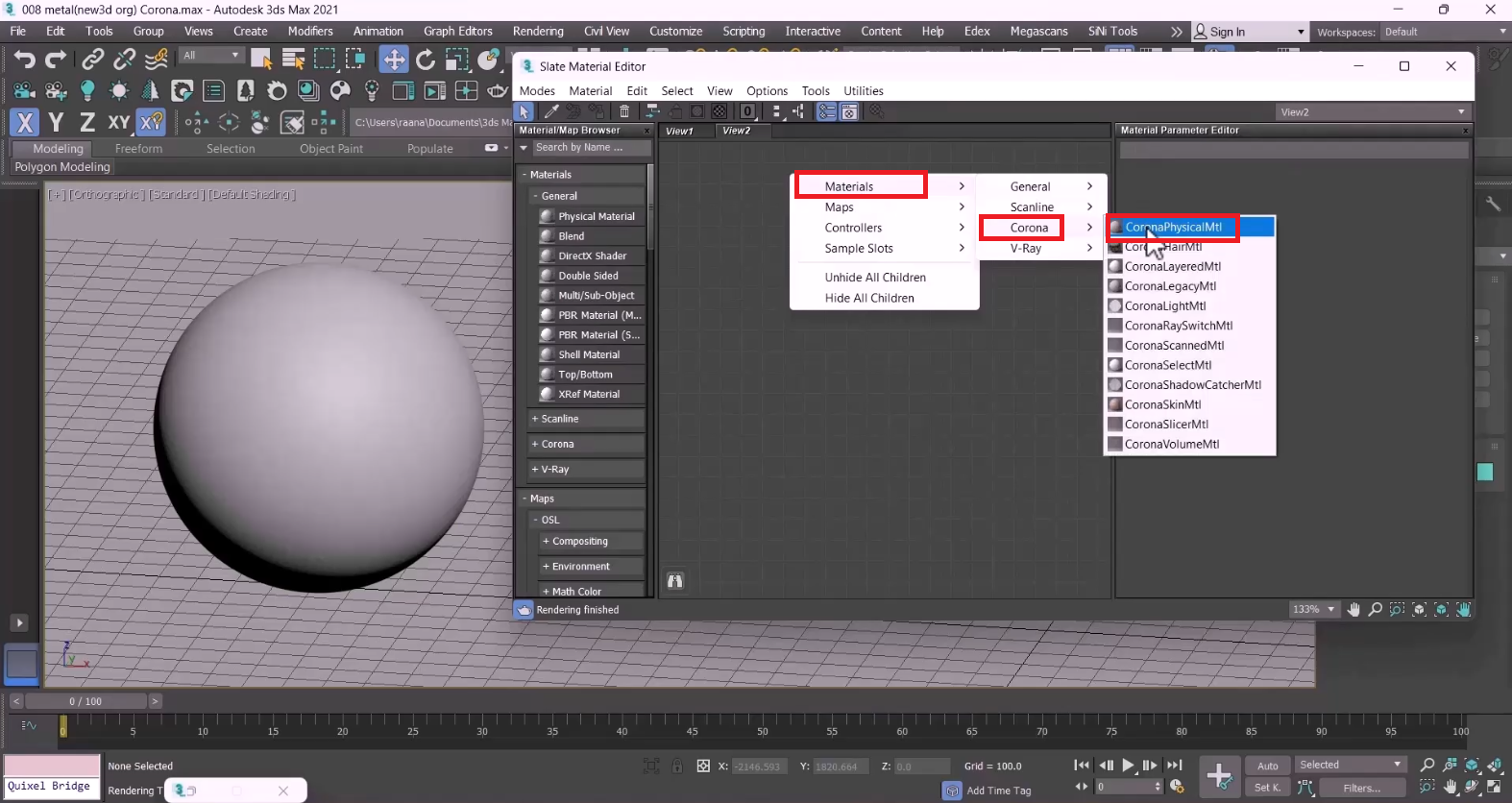The width and height of the screenshot is (1512, 803).
Task: Select the Link tool icon
Action: click(92, 60)
